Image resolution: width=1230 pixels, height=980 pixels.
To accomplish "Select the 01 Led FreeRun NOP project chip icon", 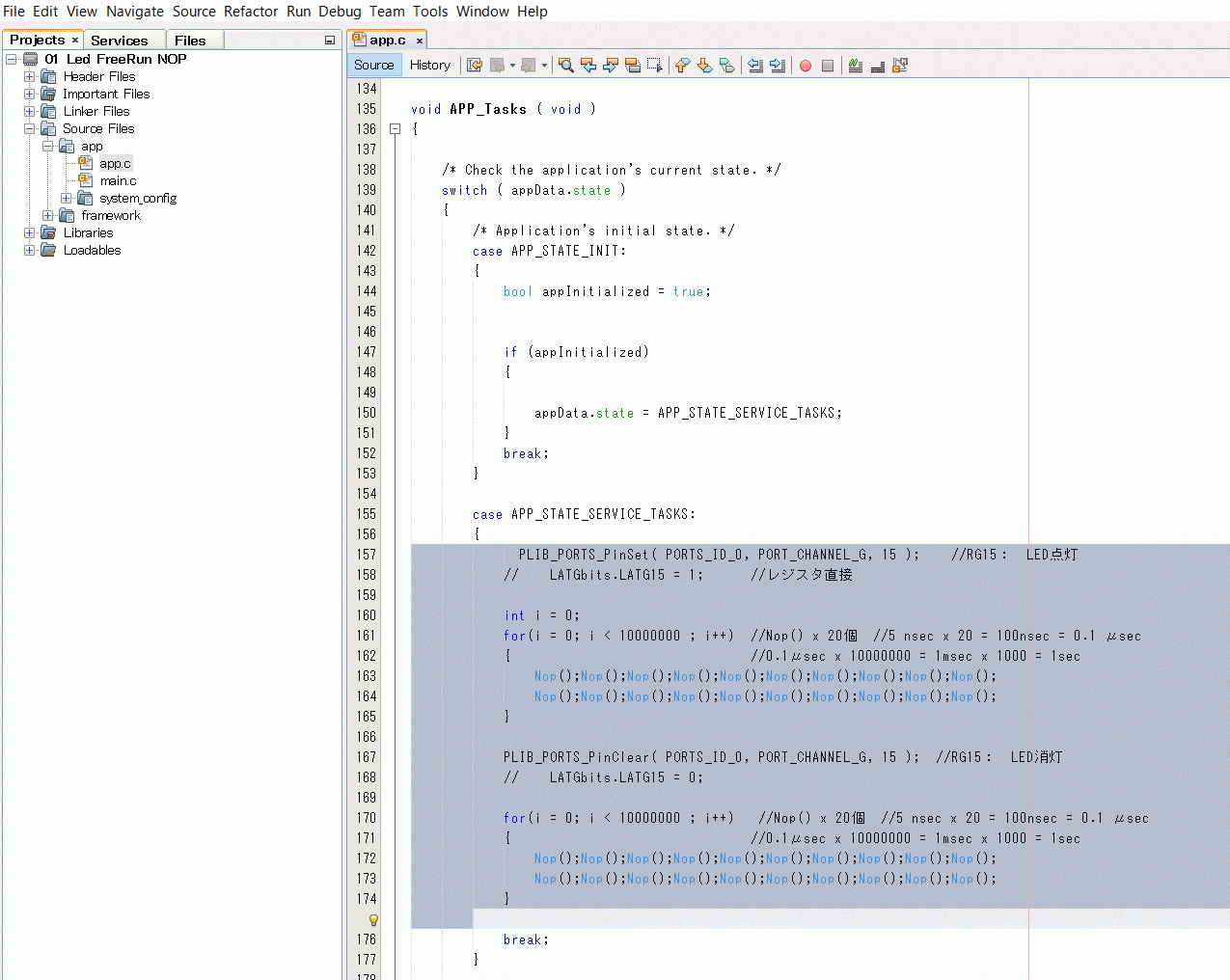I will (30, 59).
